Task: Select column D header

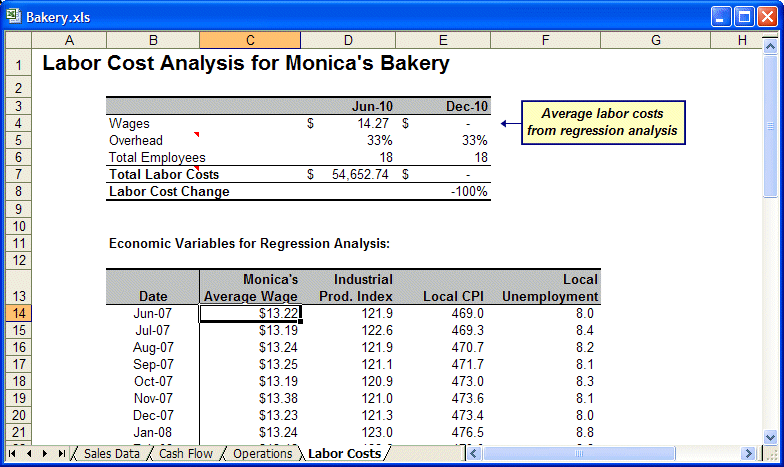Action: point(348,40)
